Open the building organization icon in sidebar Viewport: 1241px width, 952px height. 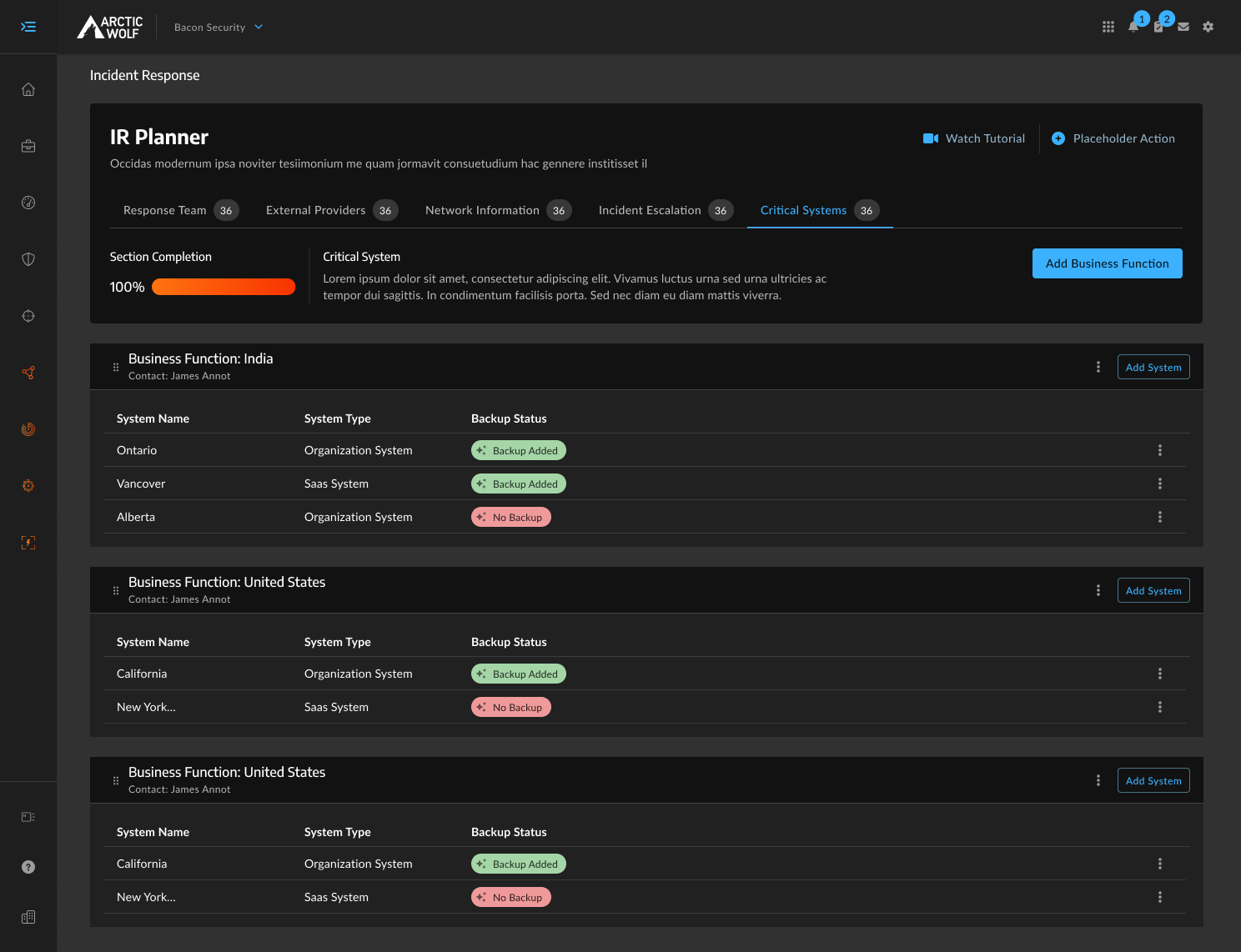[28, 917]
